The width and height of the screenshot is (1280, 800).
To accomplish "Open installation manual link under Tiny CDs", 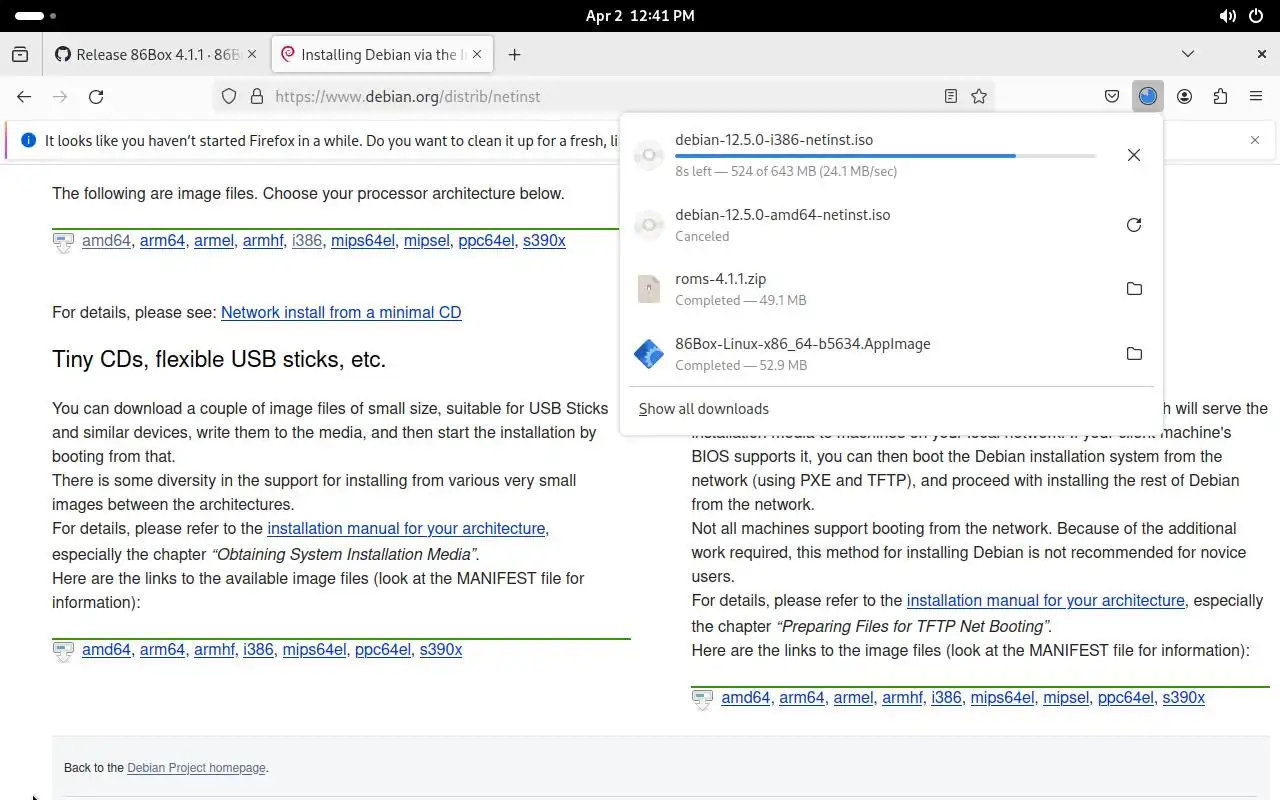I will pyautogui.click(x=406, y=528).
